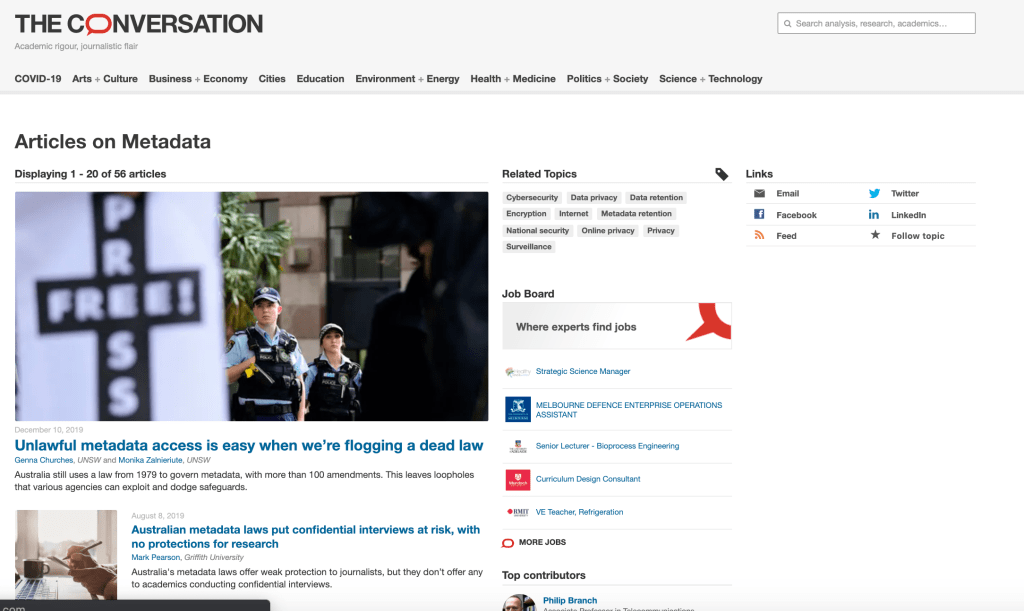This screenshot has height=611, width=1024.
Task: Click the MORE JOBS link
Action: [x=542, y=542]
